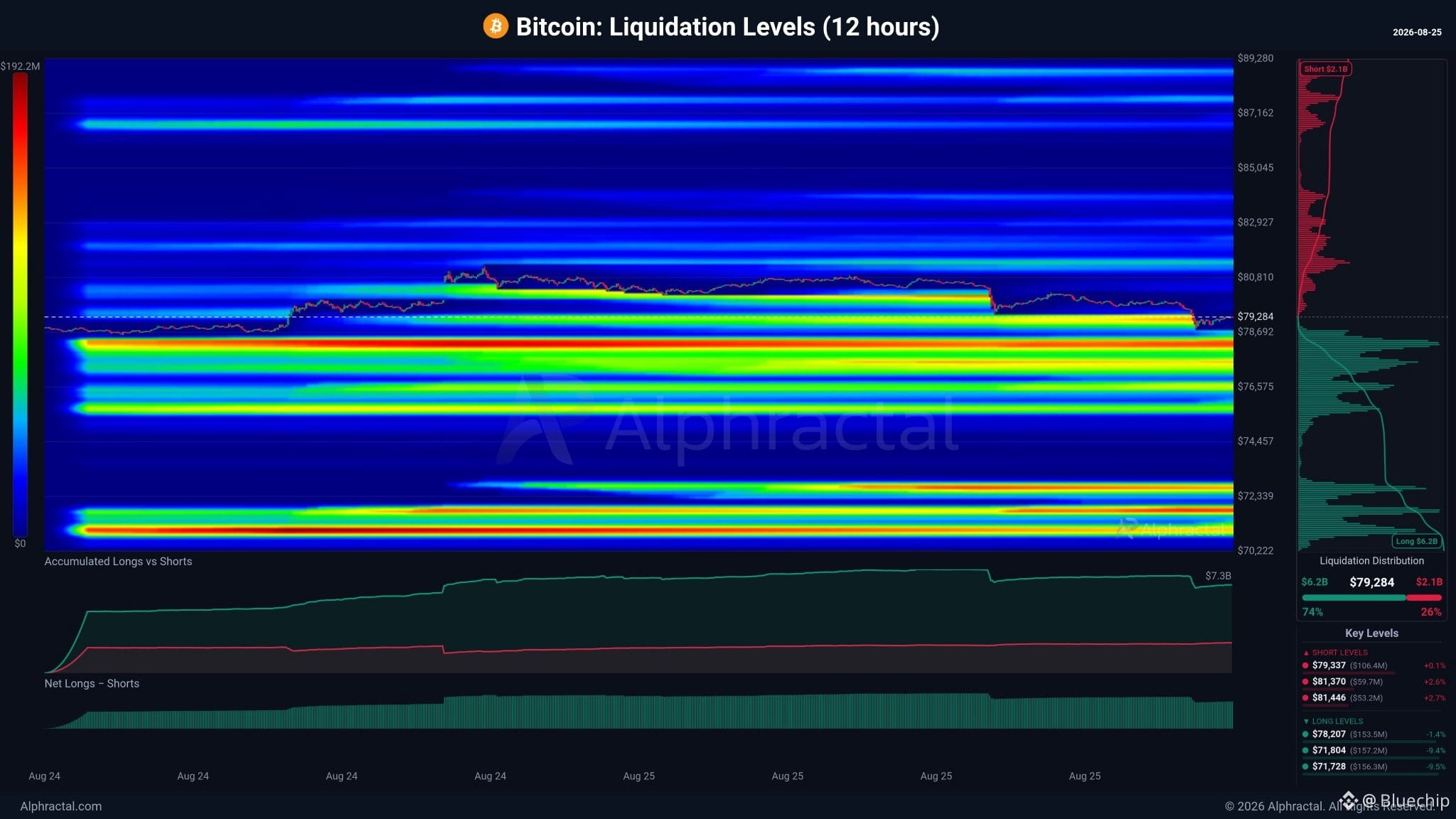Click the green $6.2B total above the ratio bar

tap(1315, 582)
